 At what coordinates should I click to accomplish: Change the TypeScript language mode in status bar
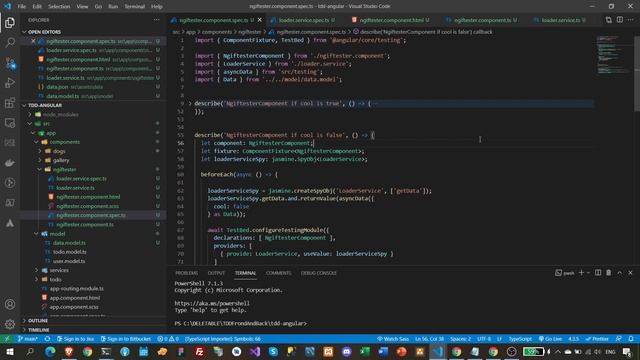click(x=520, y=339)
